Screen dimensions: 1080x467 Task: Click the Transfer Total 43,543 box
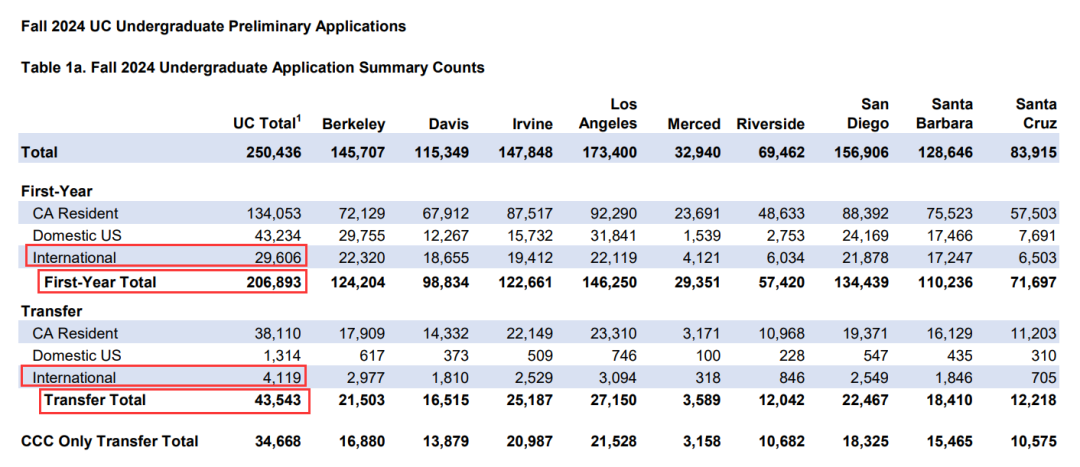(x=174, y=400)
